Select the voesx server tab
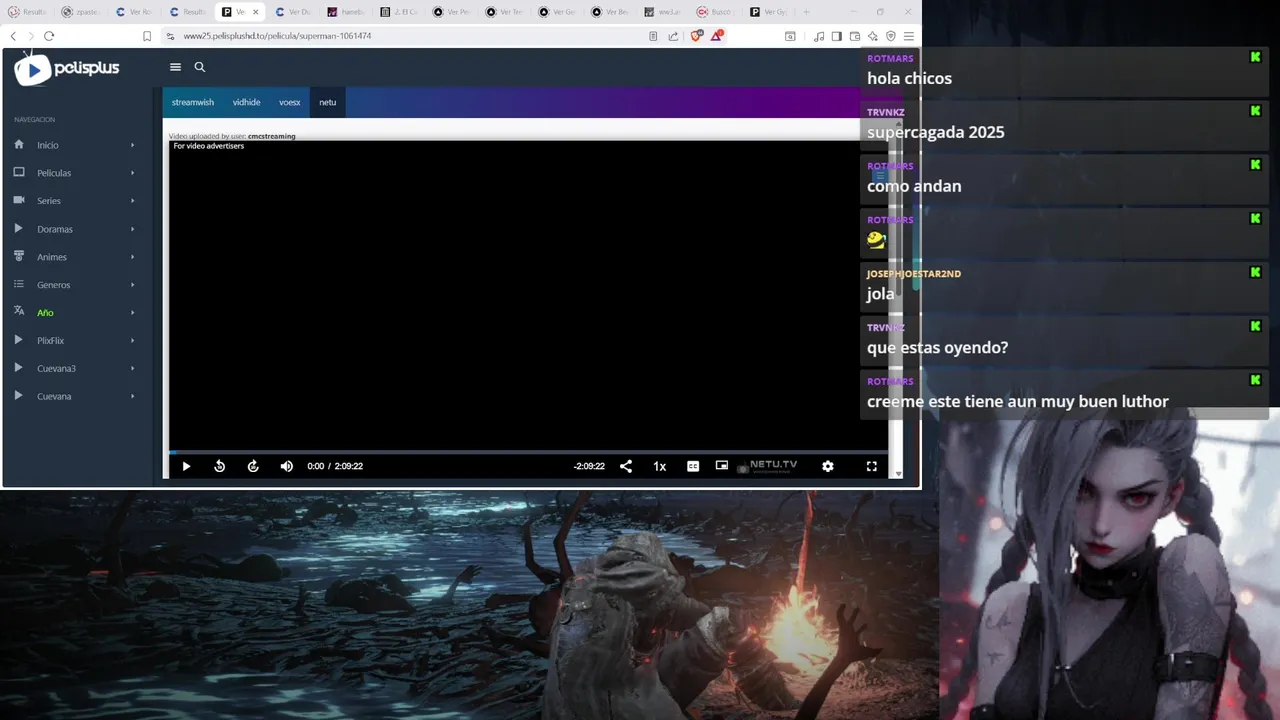This screenshot has height=720, width=1280. (290, 102)
